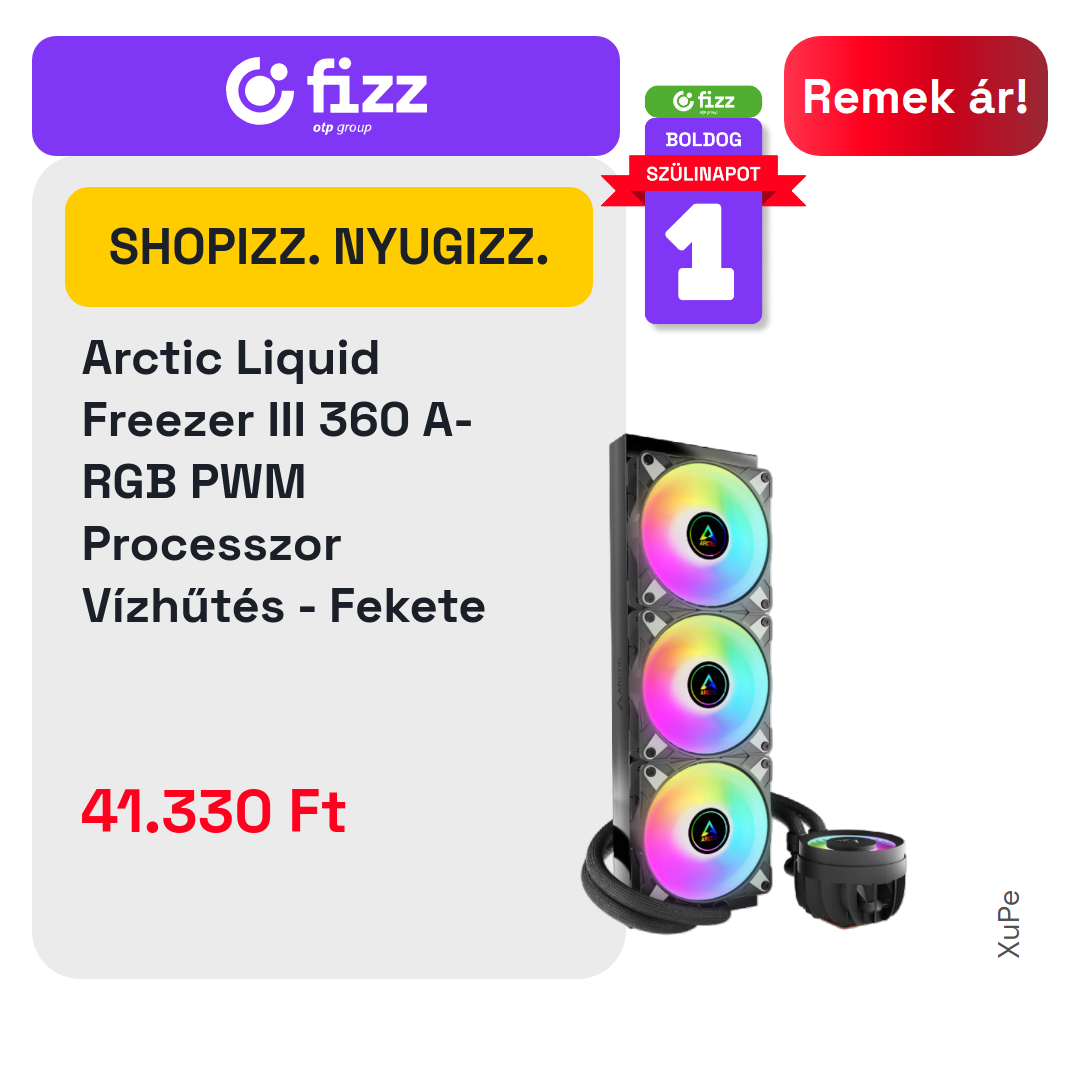
Task: Click the fizz circular logo icon
Action: click(260, 91)
